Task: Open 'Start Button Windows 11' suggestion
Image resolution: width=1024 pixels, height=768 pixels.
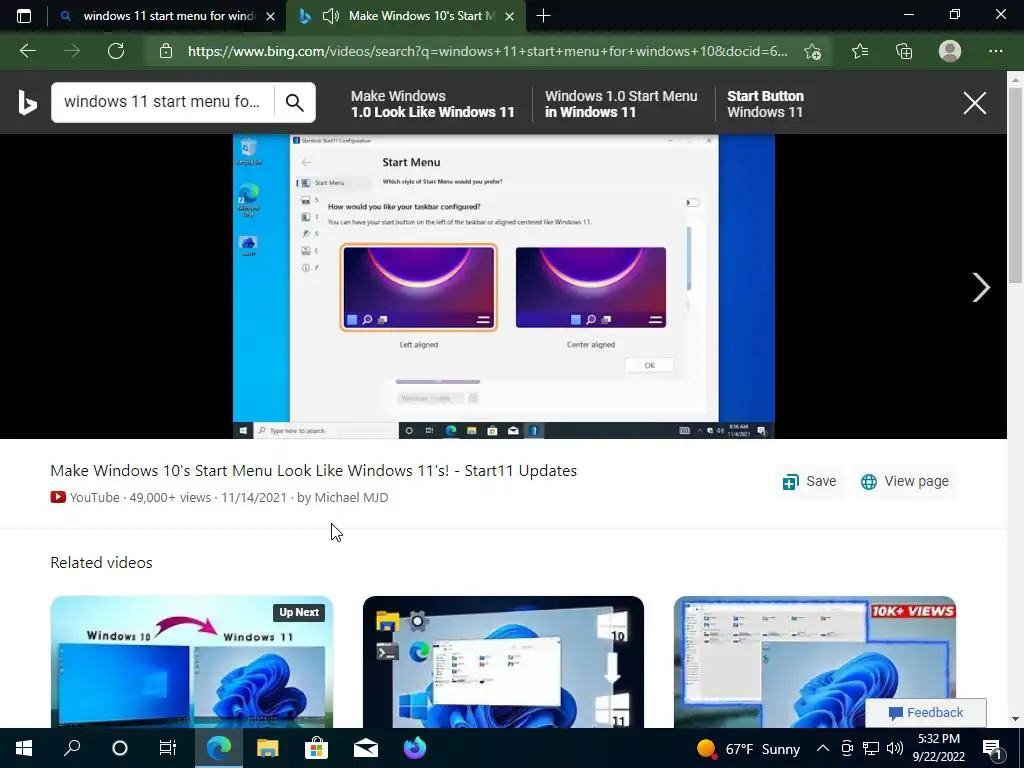Action: [x=765, y=104]
